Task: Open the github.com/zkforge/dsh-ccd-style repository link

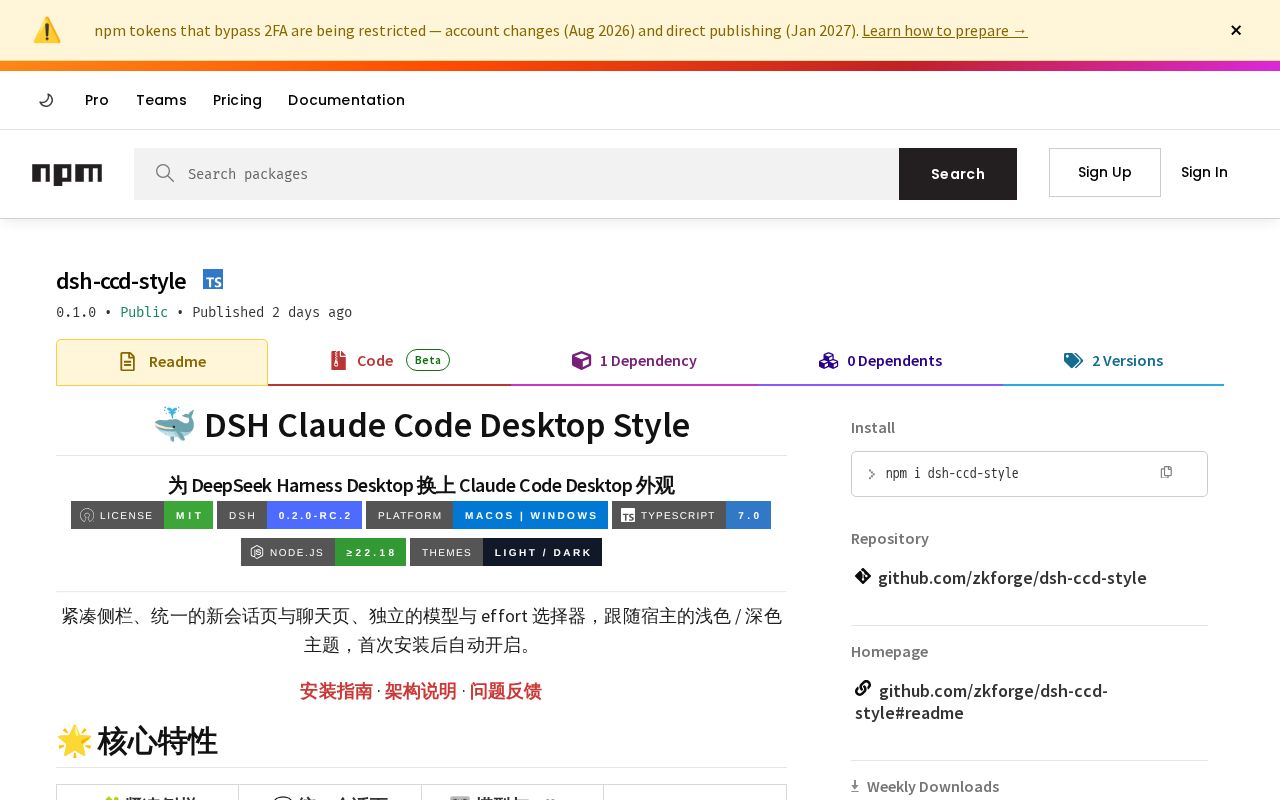Action: pyautogui.click(x=1012, y=577)
